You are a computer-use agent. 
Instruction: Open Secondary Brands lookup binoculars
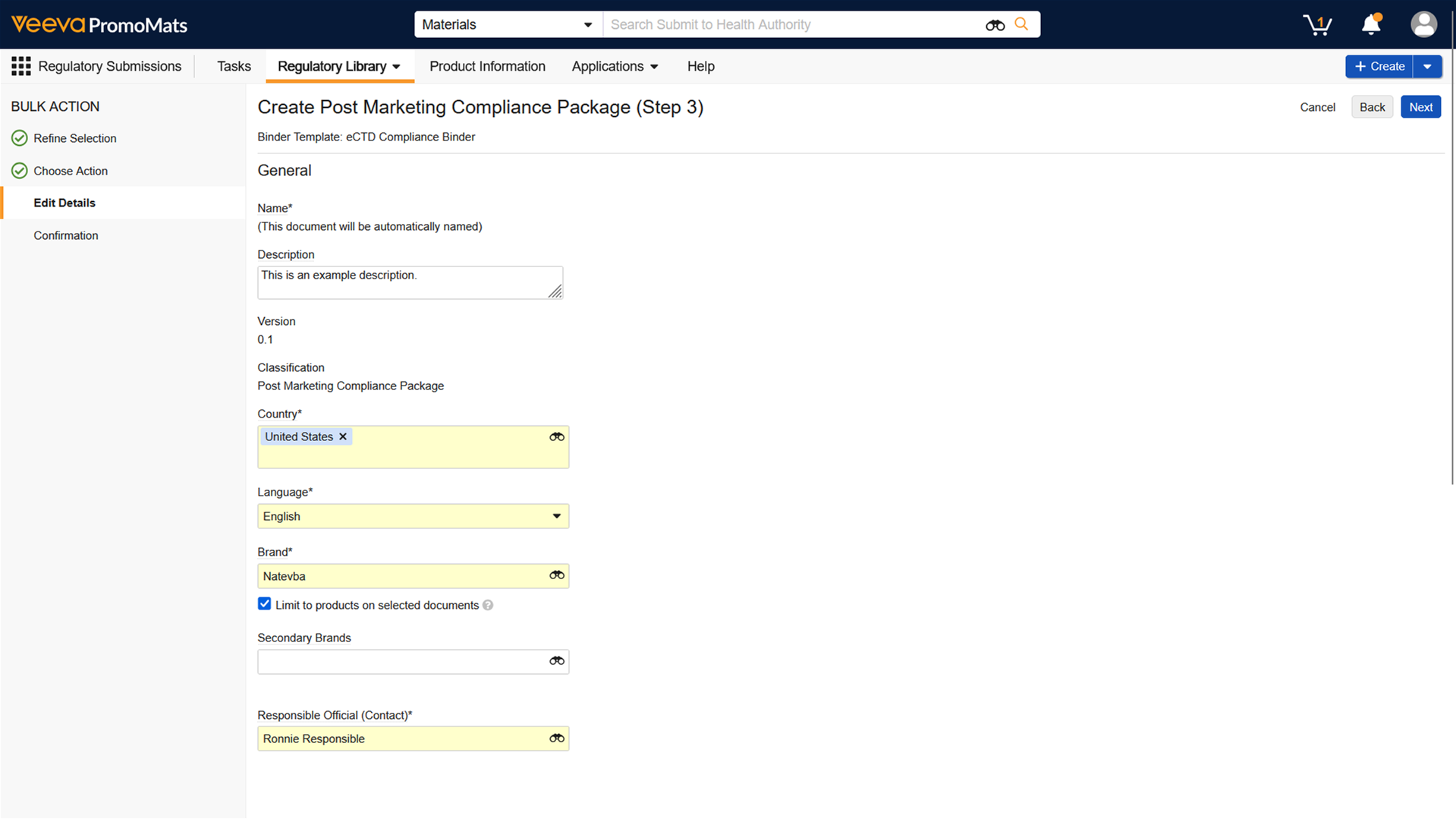(x=557, y=661)
